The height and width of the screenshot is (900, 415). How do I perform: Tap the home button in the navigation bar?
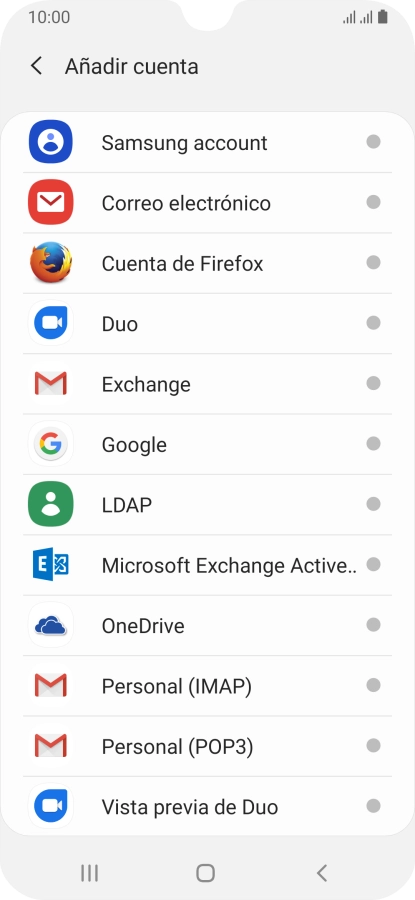205,873
